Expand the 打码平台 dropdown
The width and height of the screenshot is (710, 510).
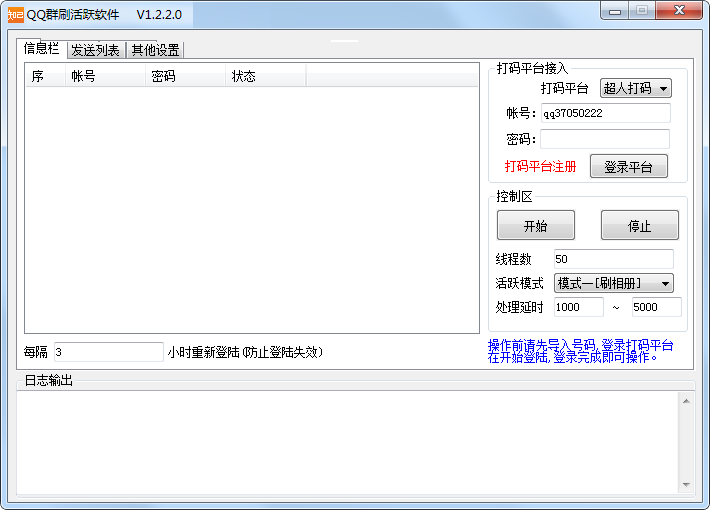click(x=635, y=88)
